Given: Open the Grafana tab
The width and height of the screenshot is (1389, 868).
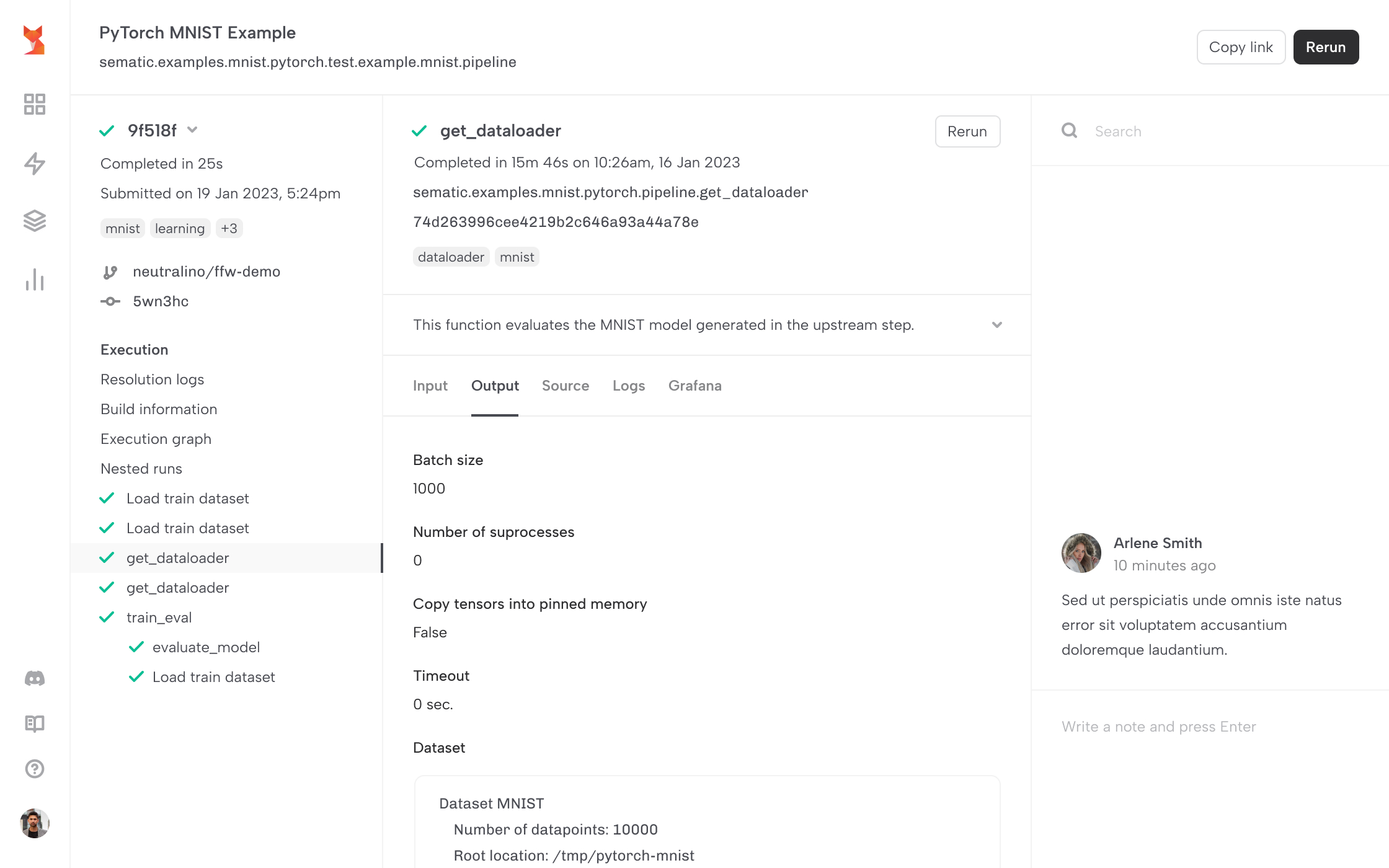Looking at the screenshot, I should pyautogui.click(x=695, y=386).
